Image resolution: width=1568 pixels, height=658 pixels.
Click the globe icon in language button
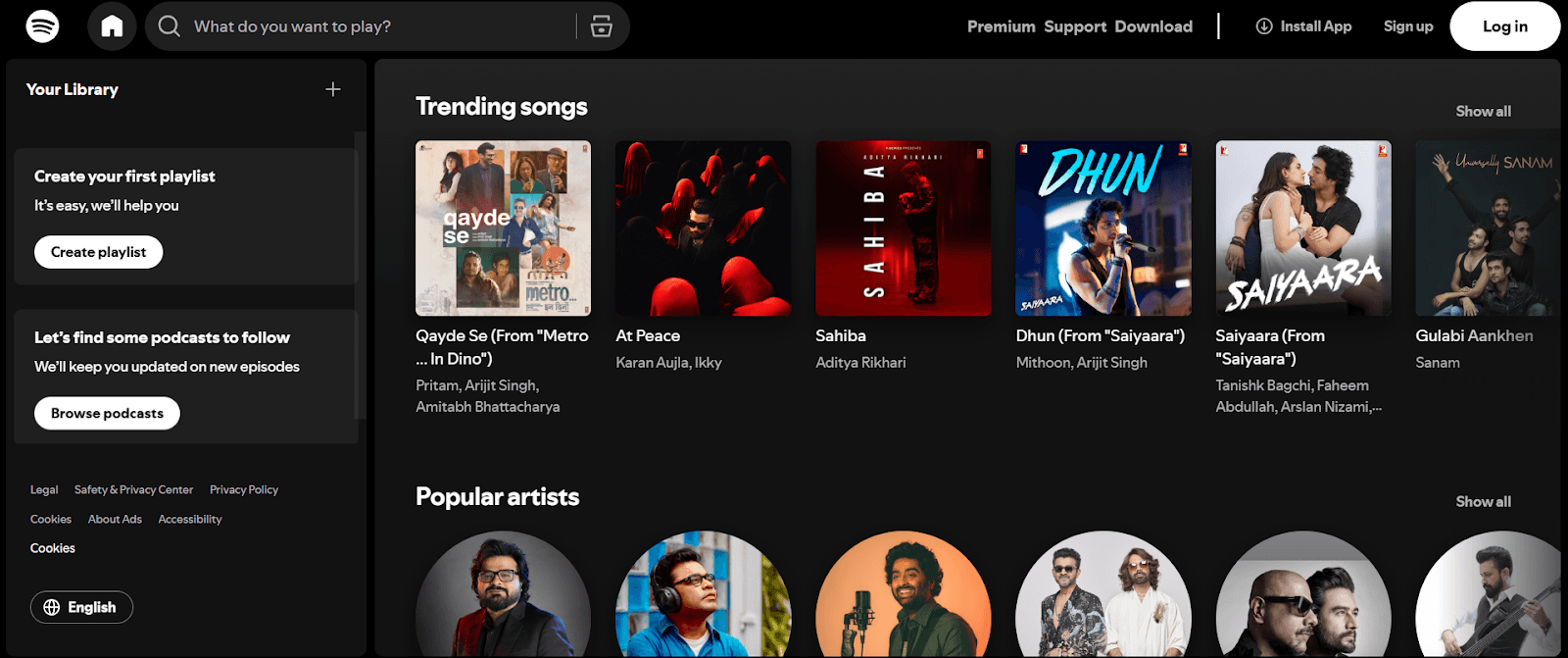pyautogui.click(x=51, y=607)
